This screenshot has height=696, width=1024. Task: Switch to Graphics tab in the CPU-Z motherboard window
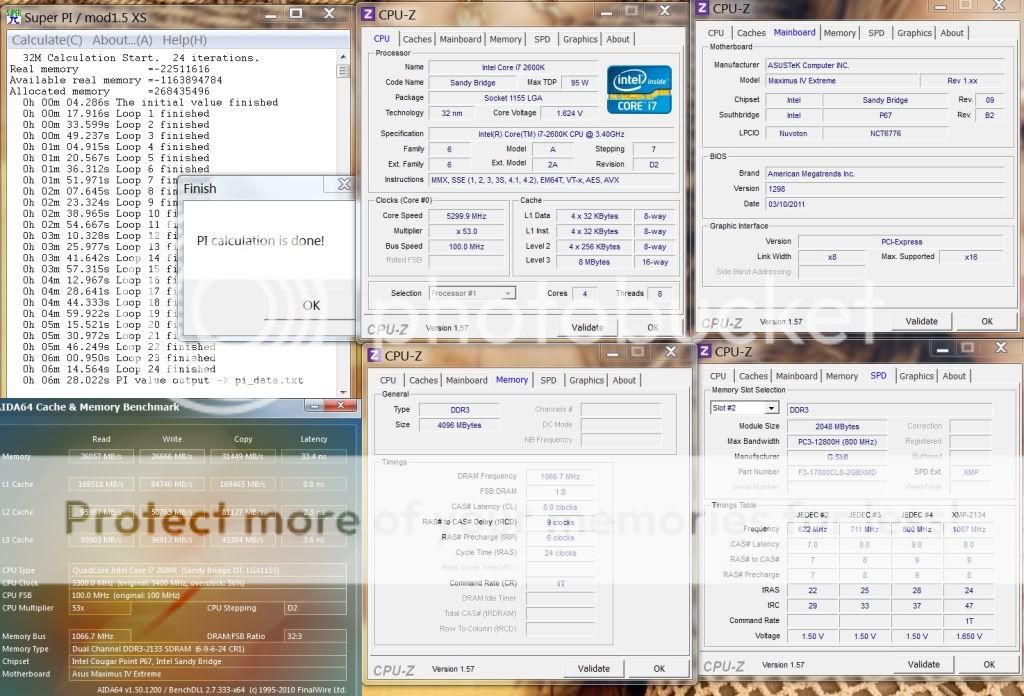914,33
